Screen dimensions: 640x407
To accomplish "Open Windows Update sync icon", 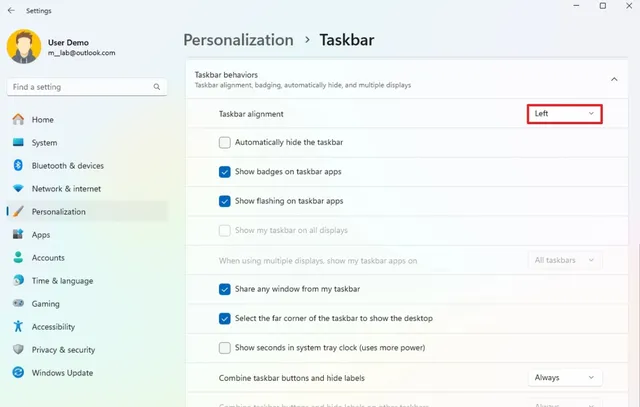I will click(x=18, y=372).
